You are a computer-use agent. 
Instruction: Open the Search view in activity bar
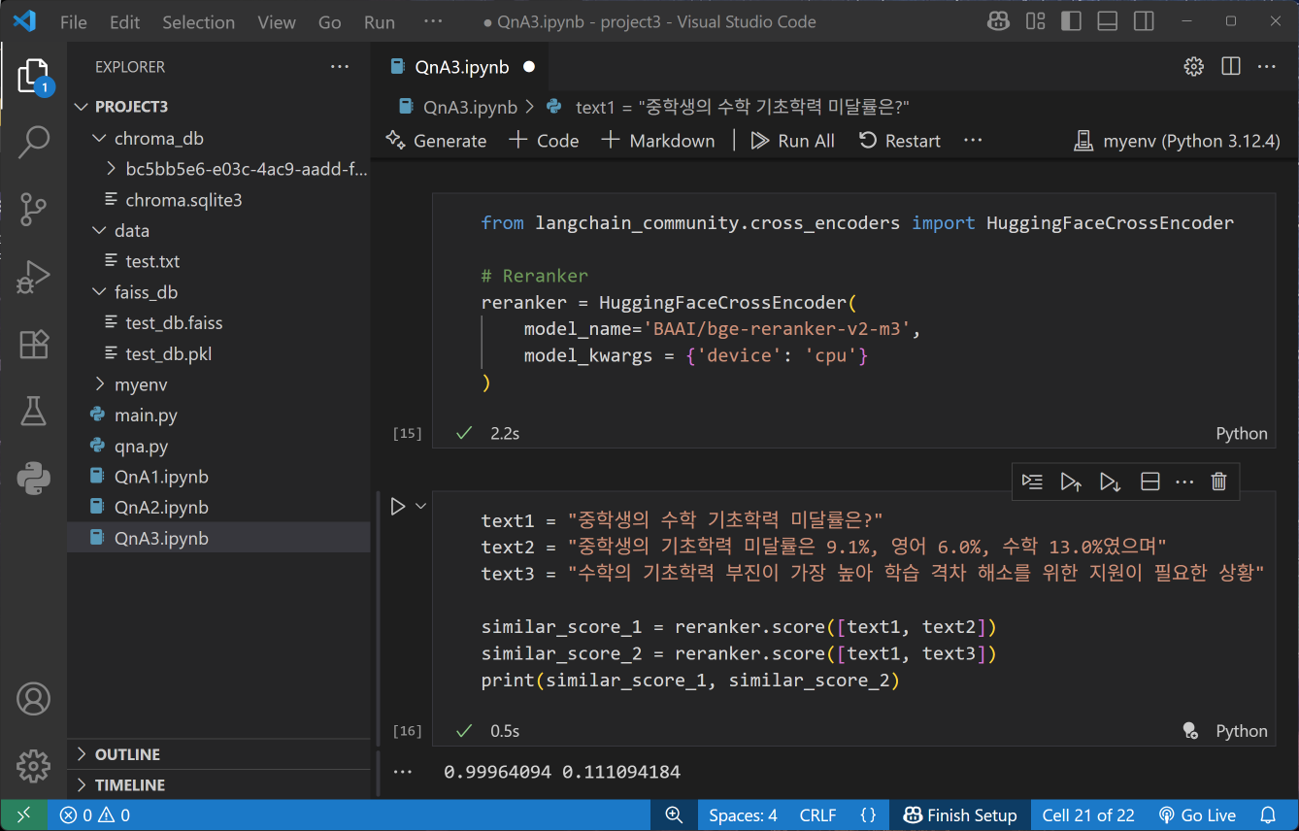tap(33, 142)
